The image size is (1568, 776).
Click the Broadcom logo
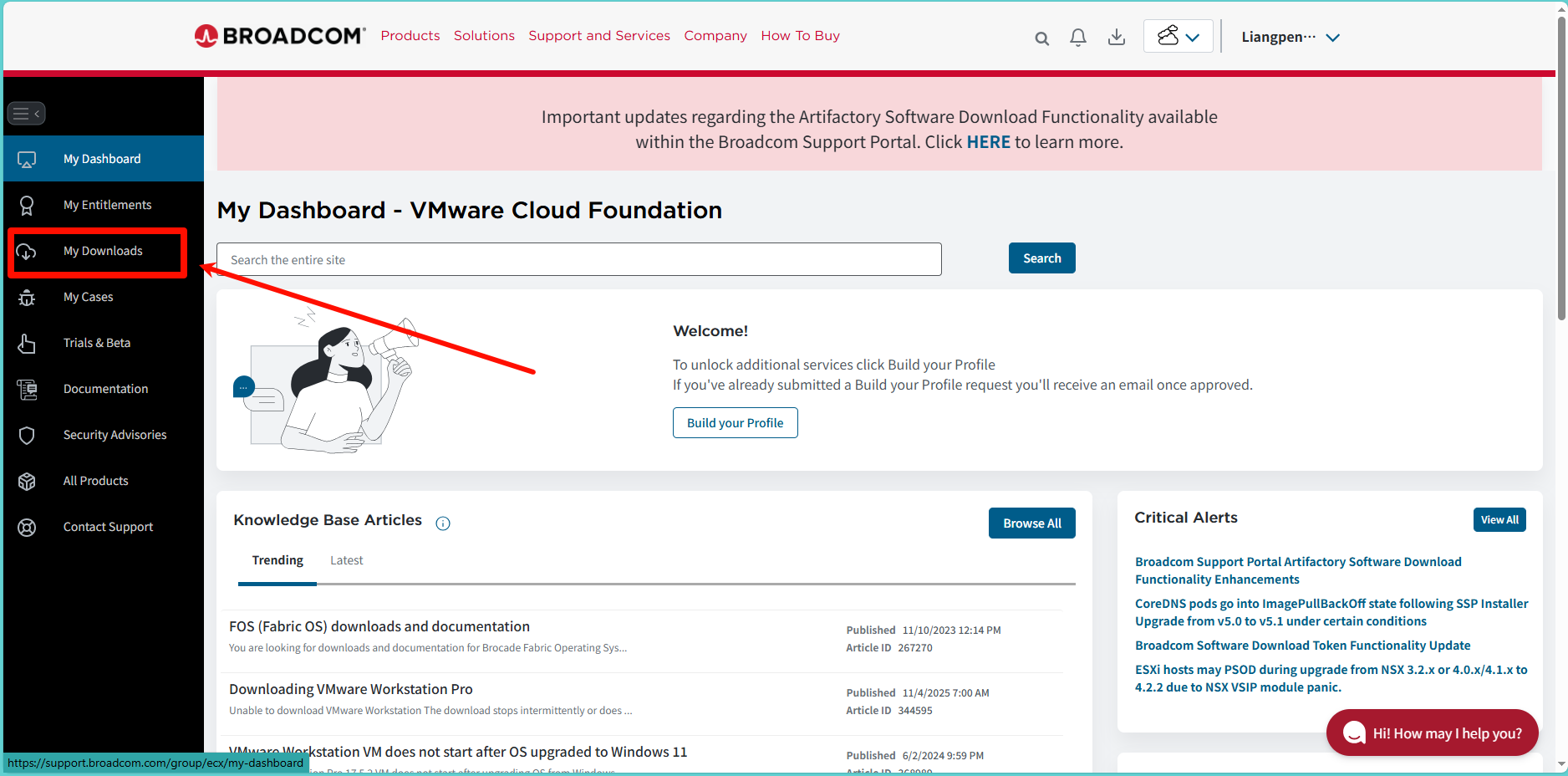(x=280, y=36)
